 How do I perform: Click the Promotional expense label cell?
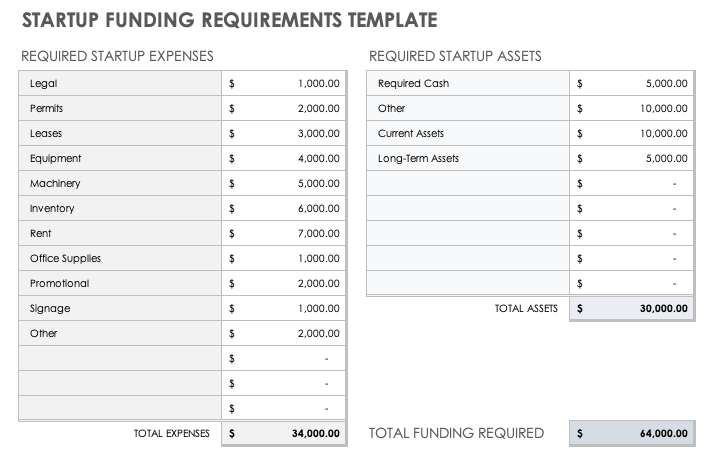pyautogui.click(x=118, y=284)
